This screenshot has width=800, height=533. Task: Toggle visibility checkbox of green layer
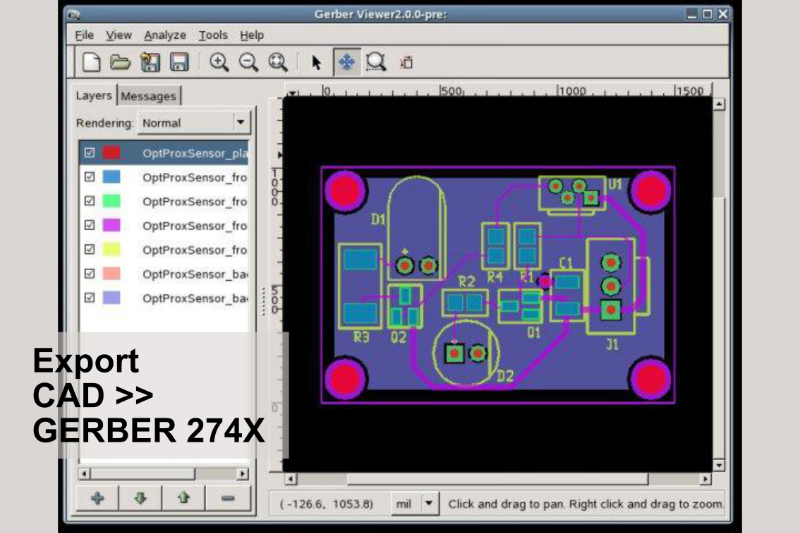pyautogui.click(x=90, y=201)
